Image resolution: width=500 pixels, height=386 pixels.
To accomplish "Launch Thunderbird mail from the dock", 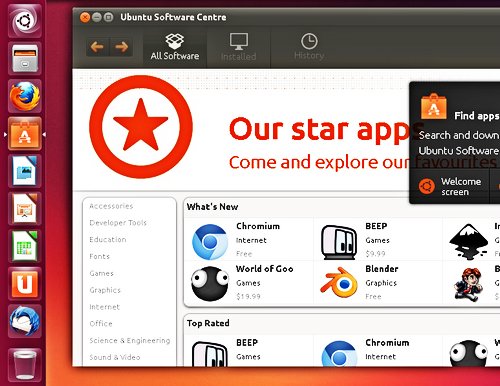I will pyautogui.click(x=25, y=321).
